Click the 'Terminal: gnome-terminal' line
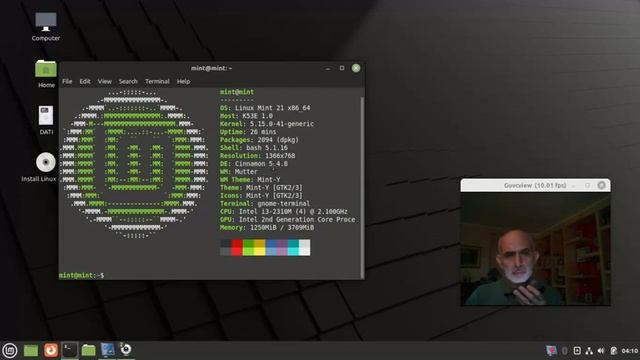 pos(265,203)
